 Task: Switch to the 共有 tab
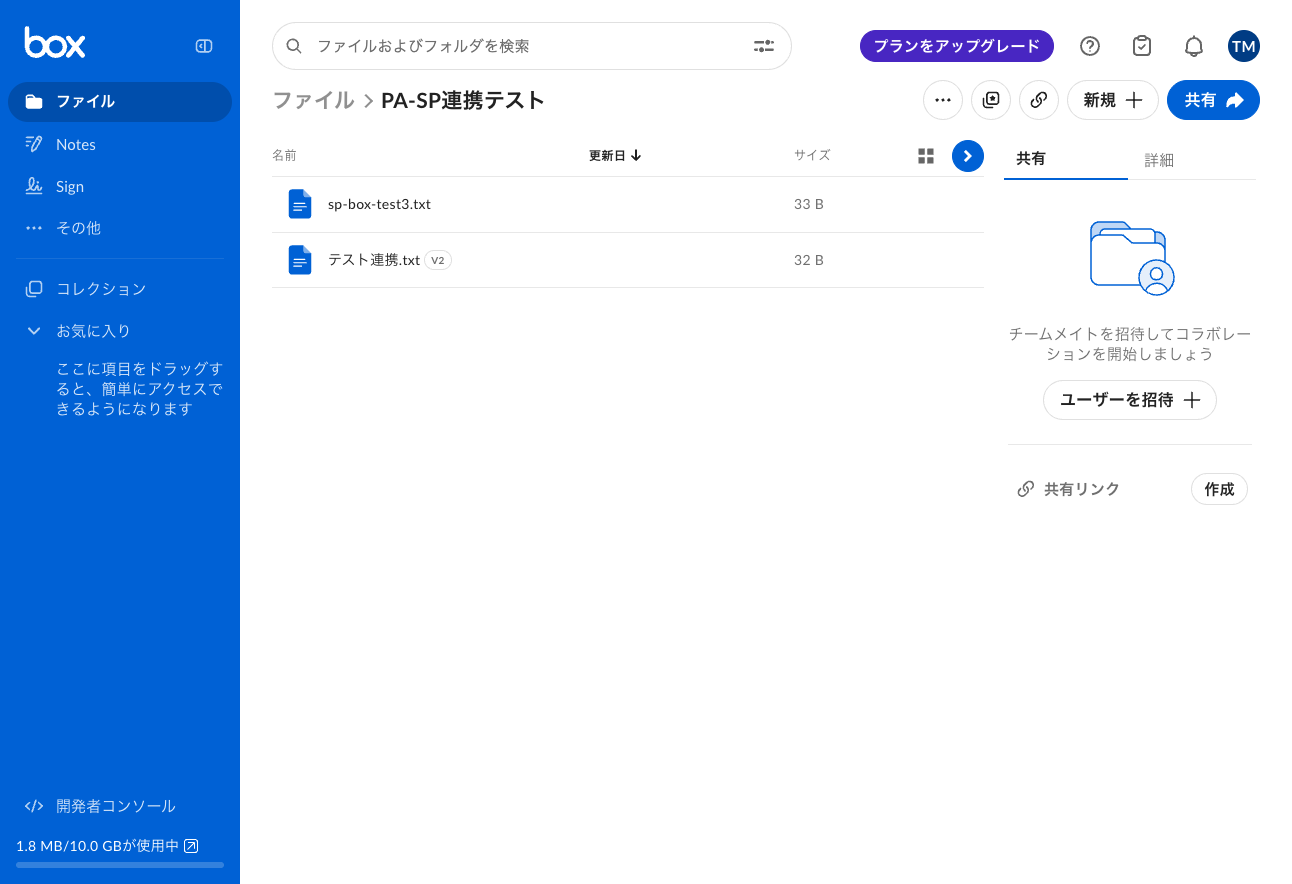tap(1066, 159)
